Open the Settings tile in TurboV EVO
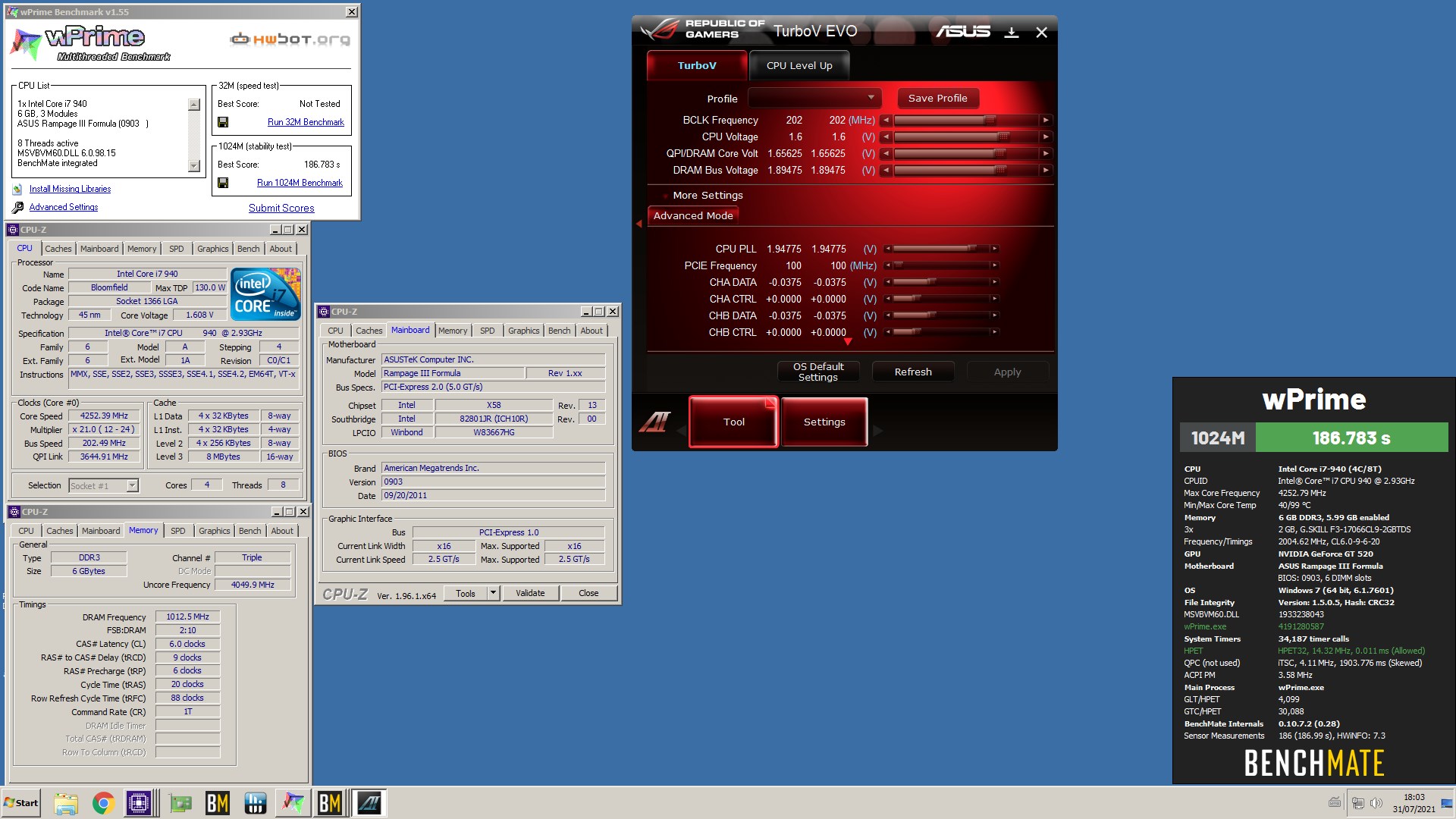 coord(824,422)
